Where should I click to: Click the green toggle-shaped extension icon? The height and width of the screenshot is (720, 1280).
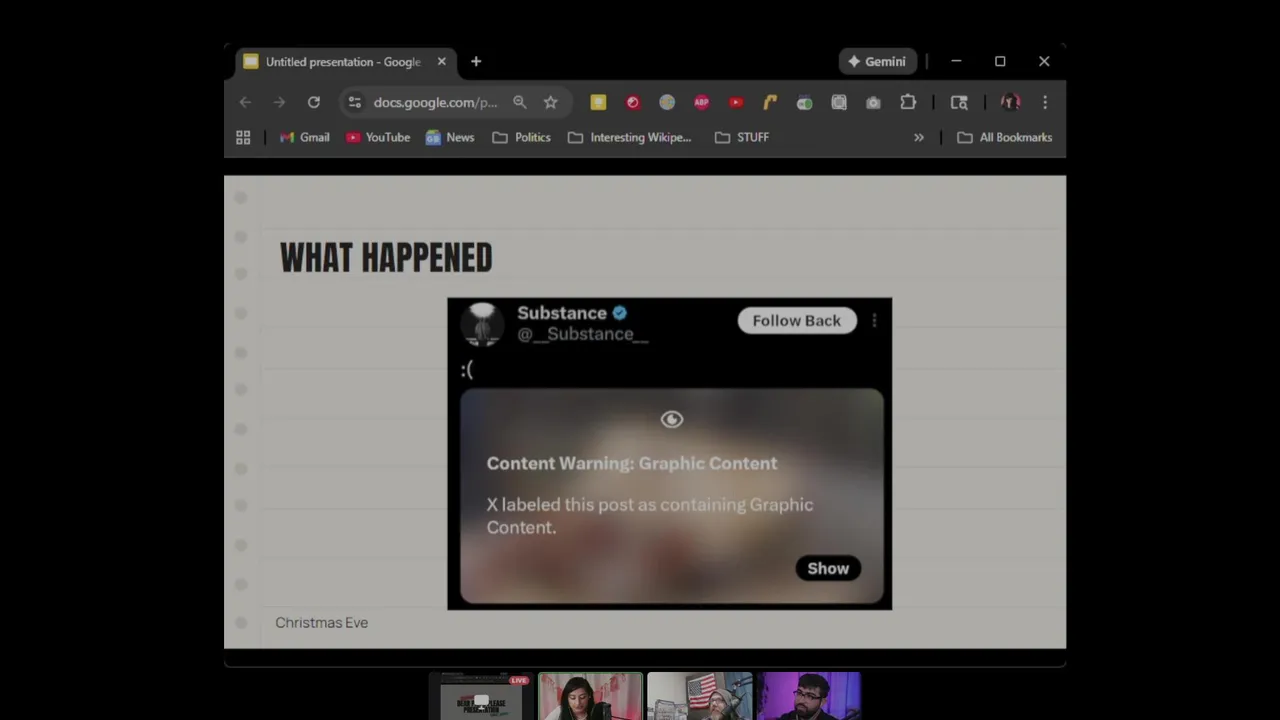(x=804, y=102)
